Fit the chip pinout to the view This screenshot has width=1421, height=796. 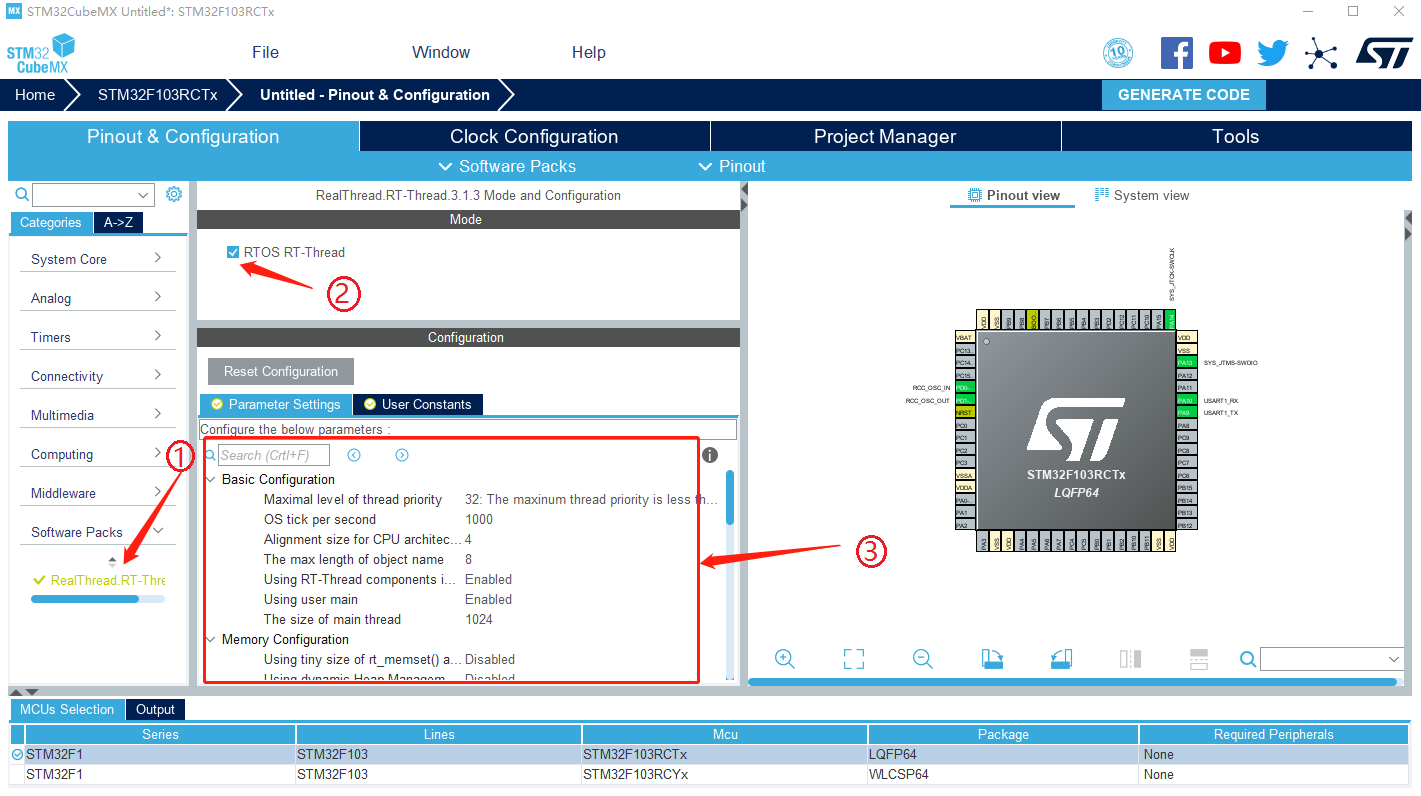(853, 659)
